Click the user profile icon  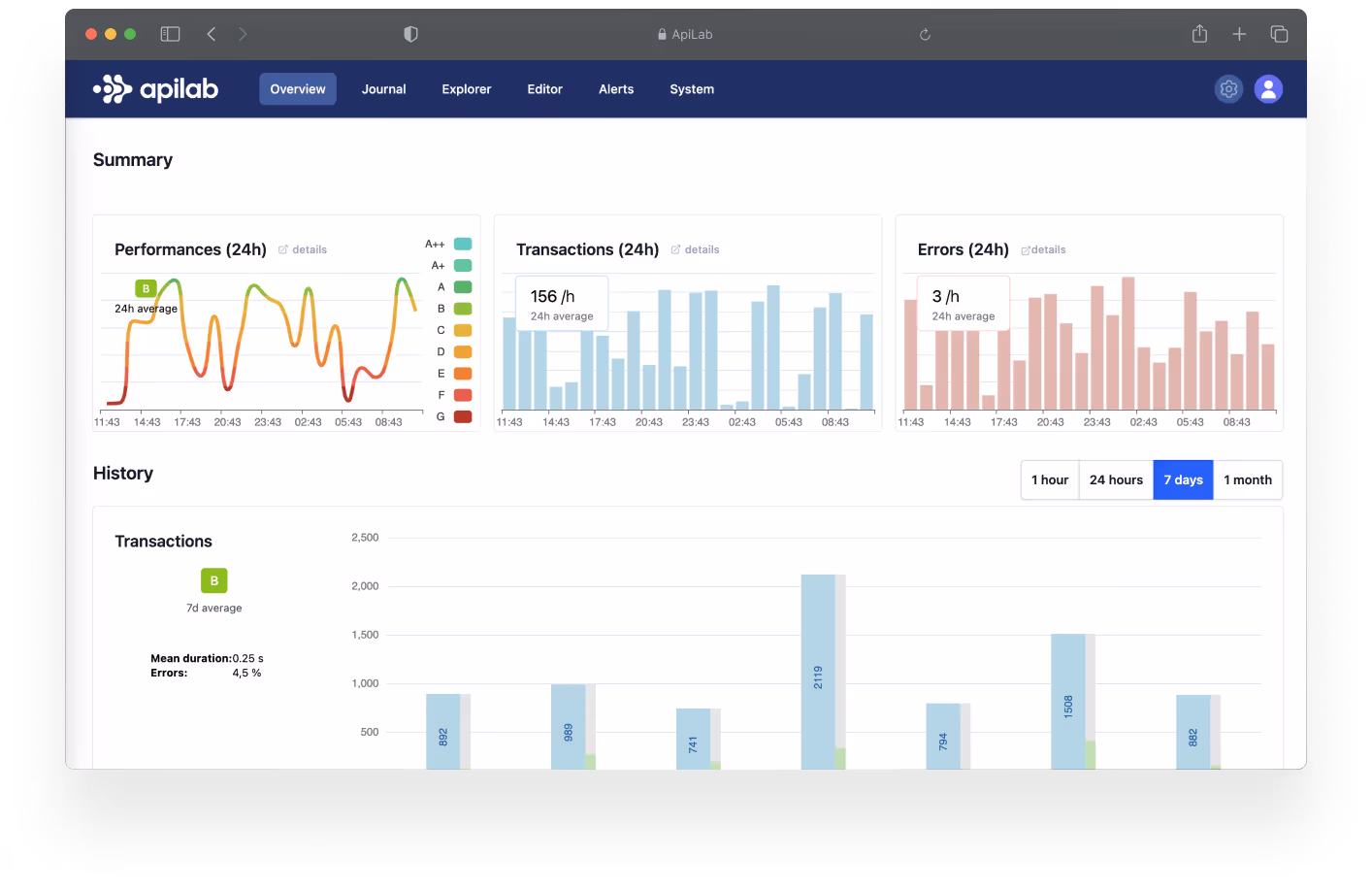coord(1268,88)
